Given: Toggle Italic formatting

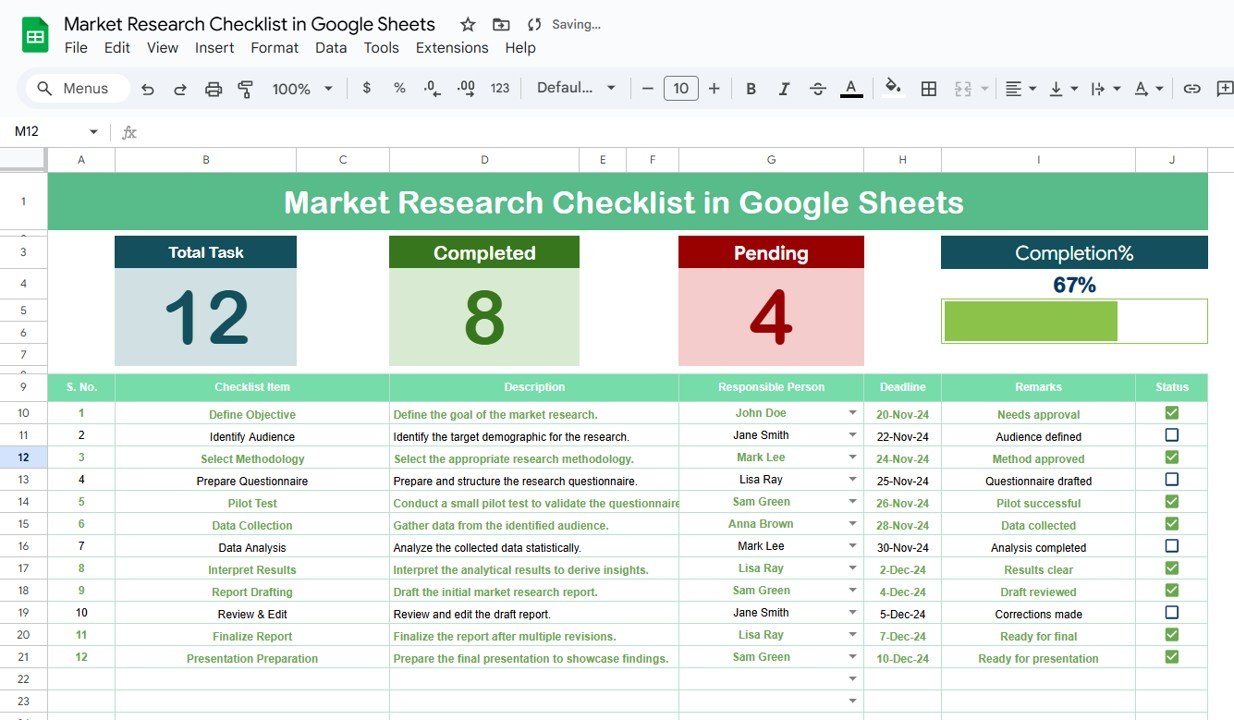Looking at the screenshot, I should 784,88.
